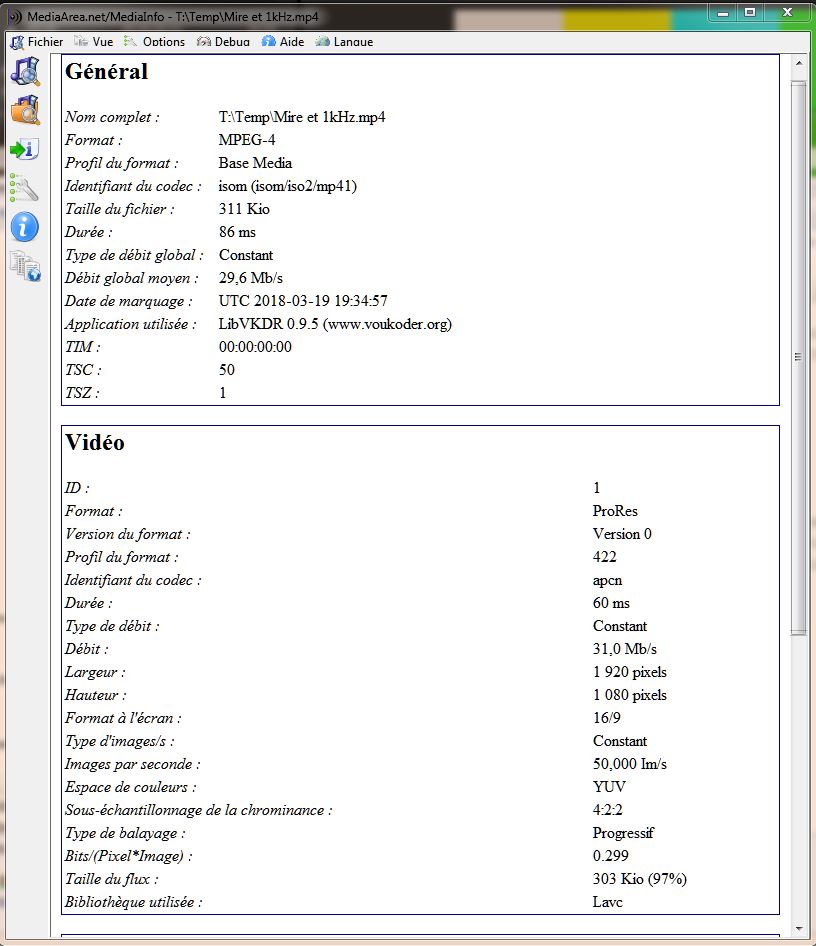The width and height of the screenshot is (816, 946).
Task: Click the 'Application utilisée :' label
Action: coord(131,324)
